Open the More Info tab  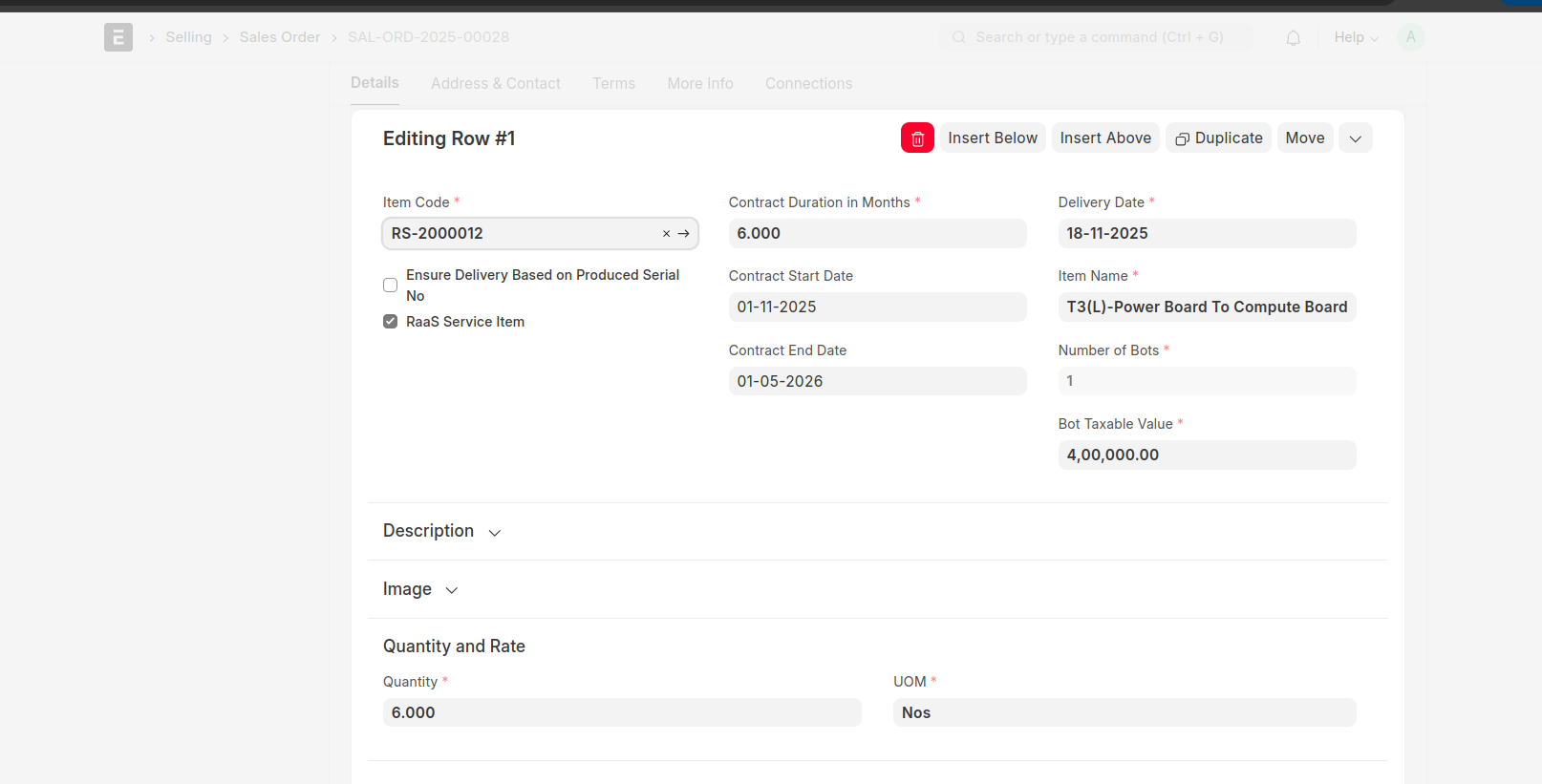(699, 84)
